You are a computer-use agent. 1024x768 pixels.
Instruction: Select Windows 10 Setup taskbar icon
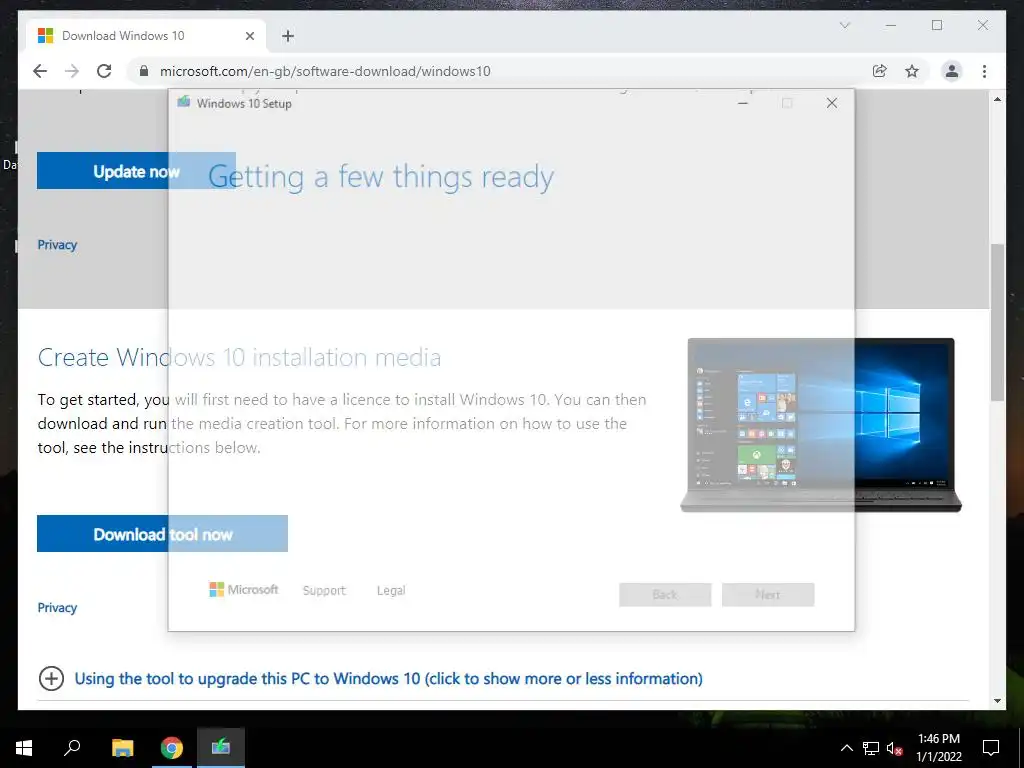click(x=221, y=748)
